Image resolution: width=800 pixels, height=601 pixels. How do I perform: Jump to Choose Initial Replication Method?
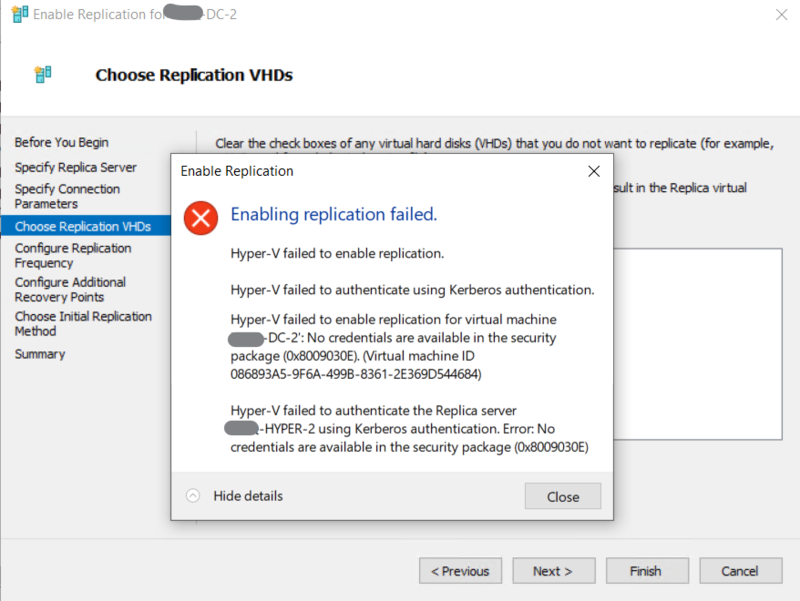tap(83, 323)
